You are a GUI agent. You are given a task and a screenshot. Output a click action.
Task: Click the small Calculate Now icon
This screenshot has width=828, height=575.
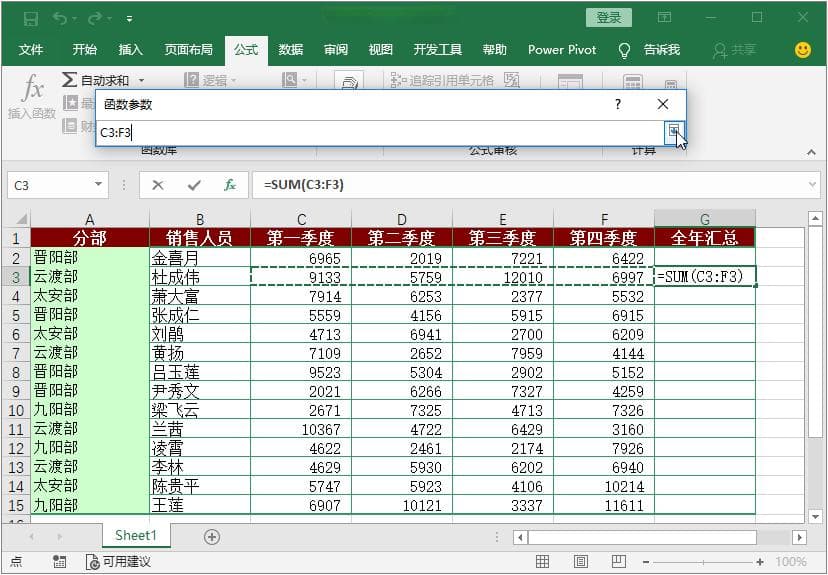(x=671, y=84)
